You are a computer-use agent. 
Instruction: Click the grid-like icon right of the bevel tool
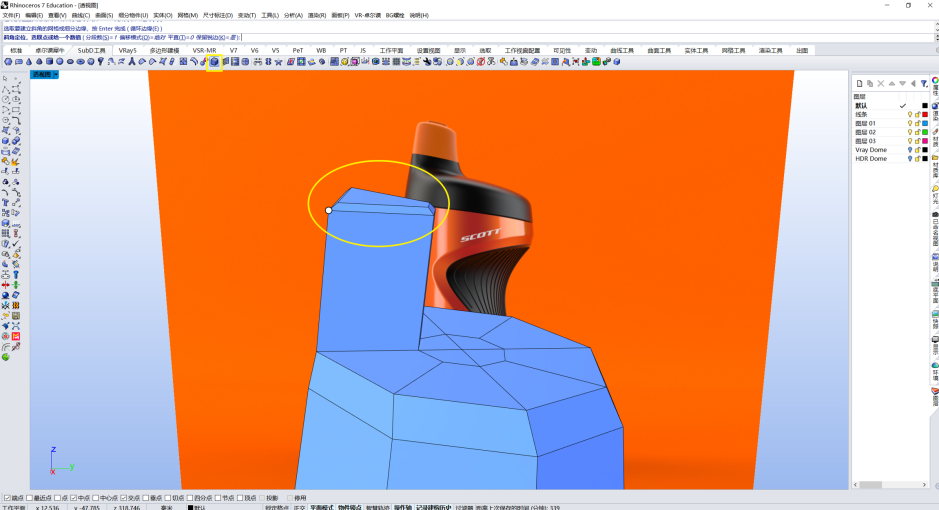coord(235,62)
